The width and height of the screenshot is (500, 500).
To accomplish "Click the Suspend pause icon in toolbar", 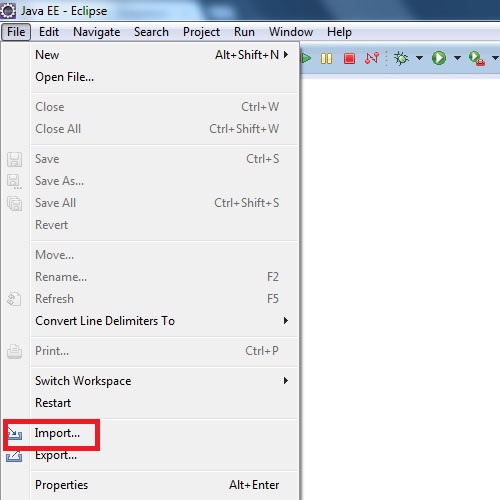I will (x=326, y=59).
